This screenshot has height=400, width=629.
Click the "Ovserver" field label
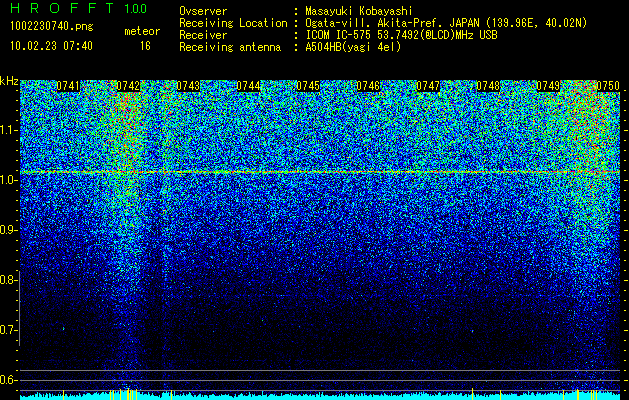pyautogui.click(x=203, y=11)
